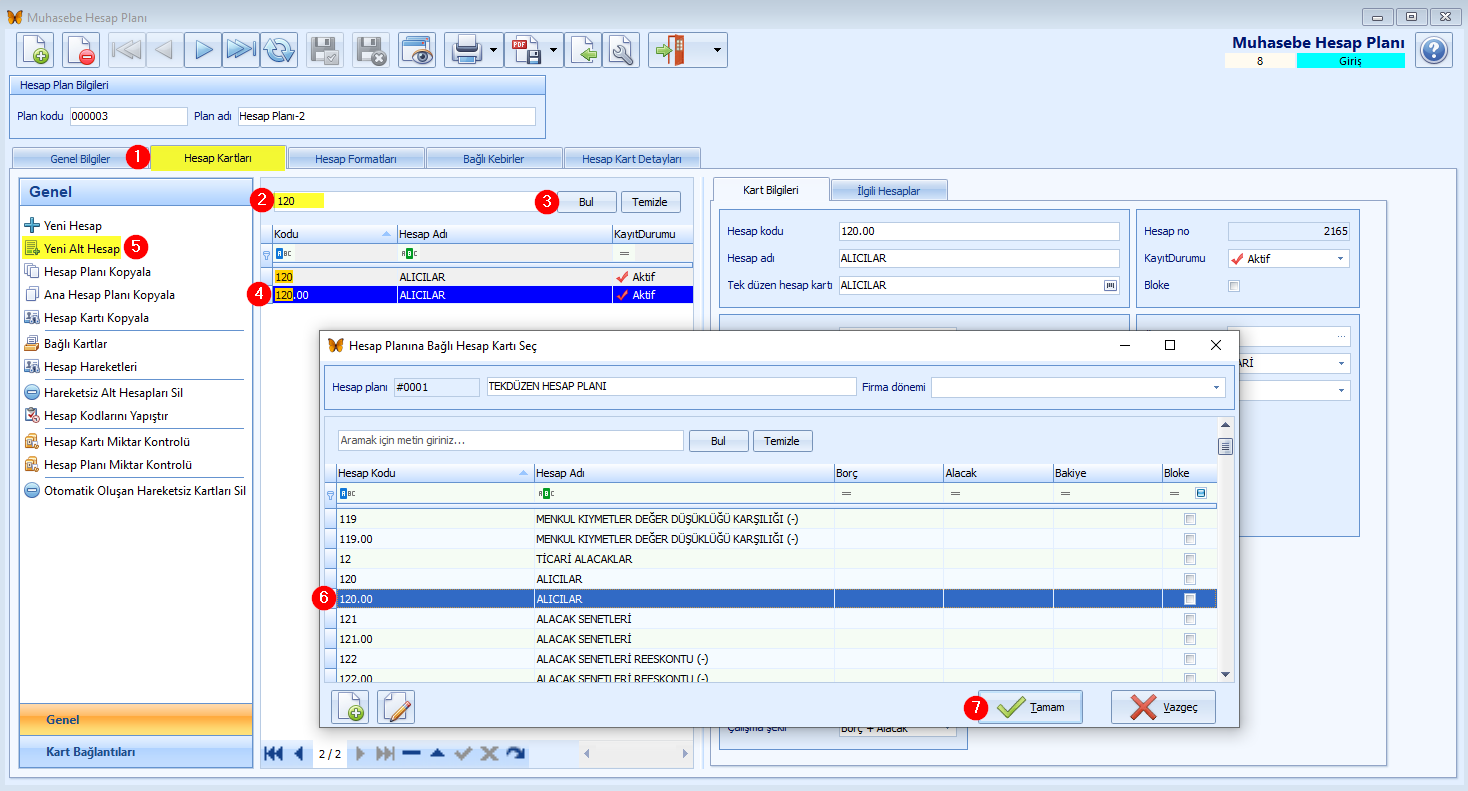Image resolution: width=1468 pixels, height=791 pixels.
Task: Check the Bloke box for 121 ALACAK SENETLERİ
Action: [x=1190, y=619]
